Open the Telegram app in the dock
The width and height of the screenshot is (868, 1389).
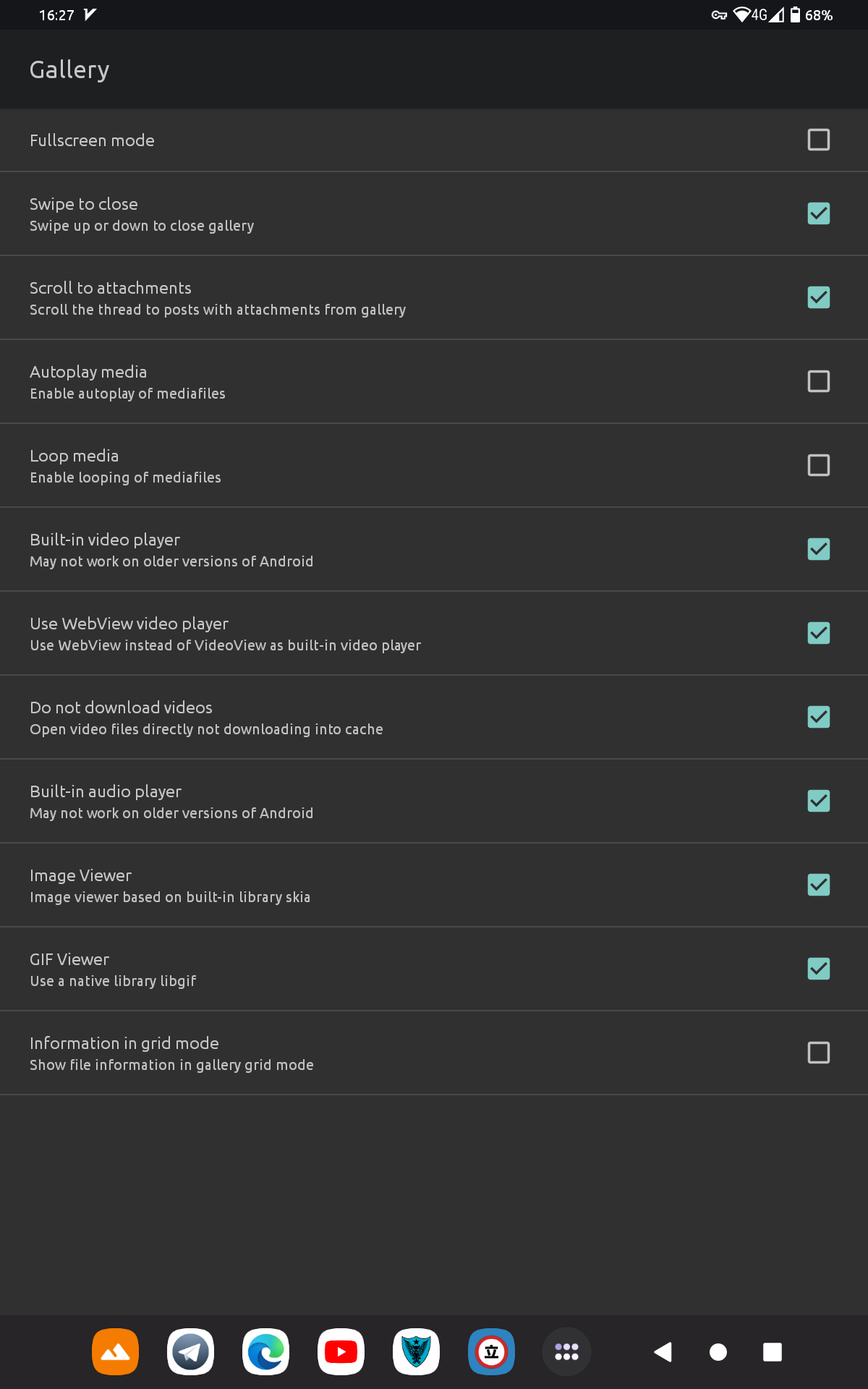pyautogui.click(x=190, y=1351)
